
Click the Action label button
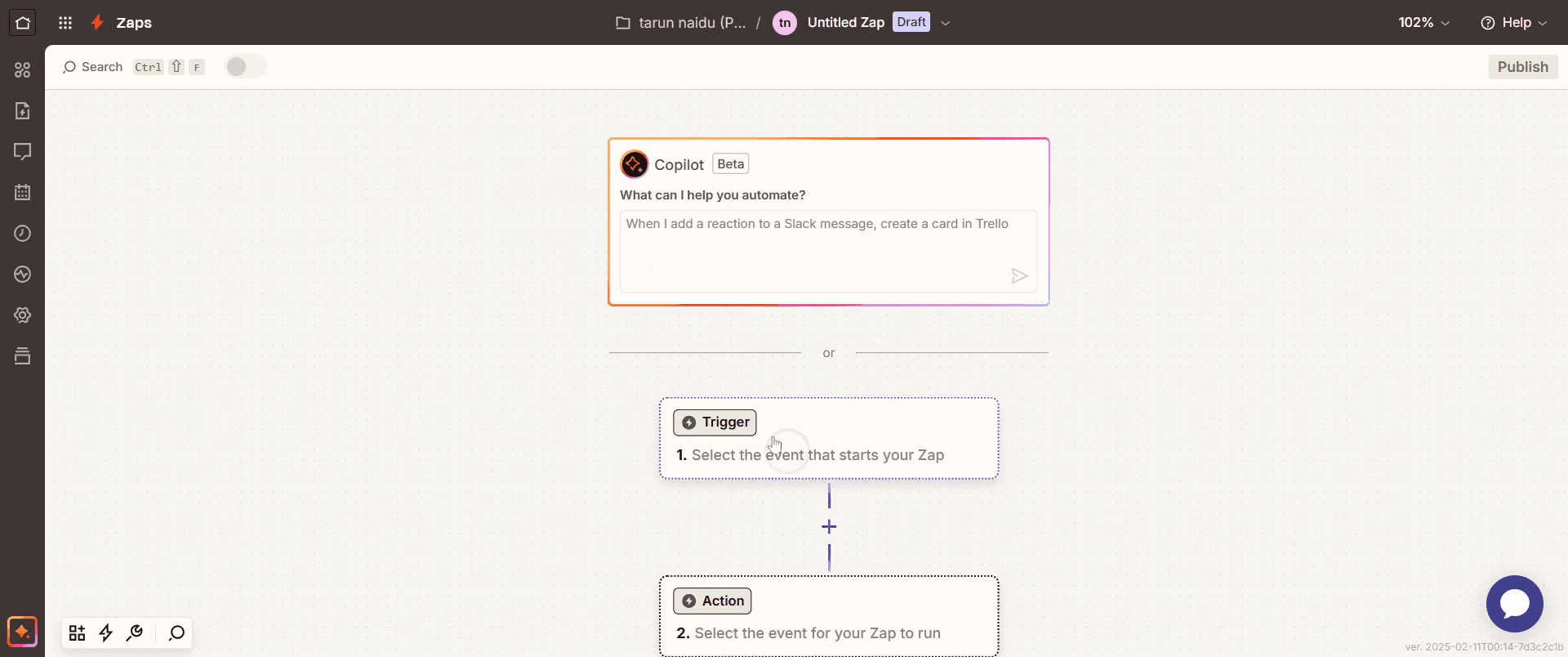712,601
